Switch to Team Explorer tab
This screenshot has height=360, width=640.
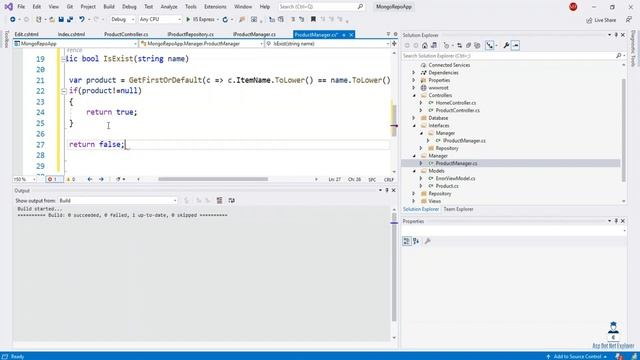tap(458, 209)
